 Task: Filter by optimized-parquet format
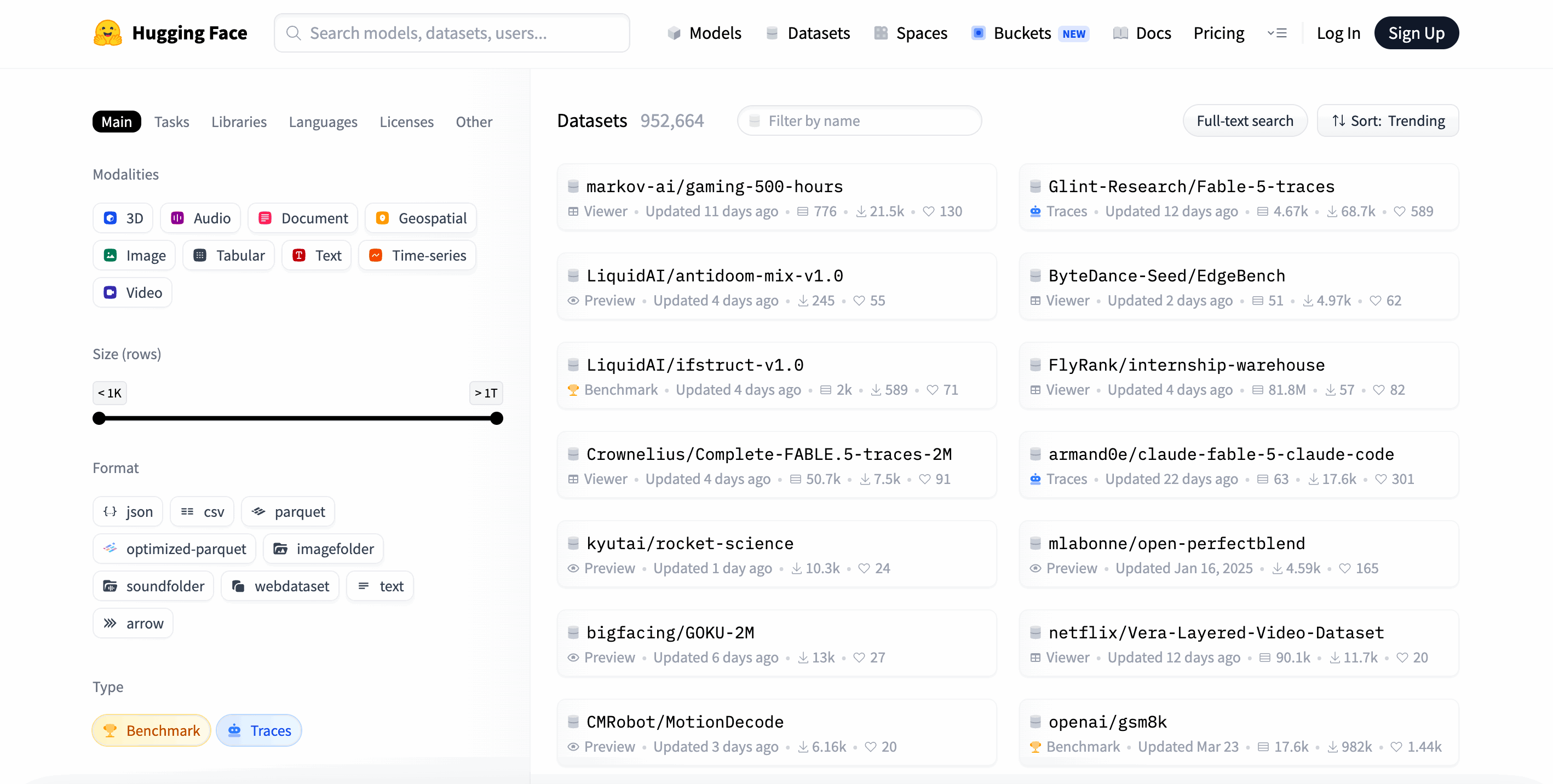[x=174, y=549]
